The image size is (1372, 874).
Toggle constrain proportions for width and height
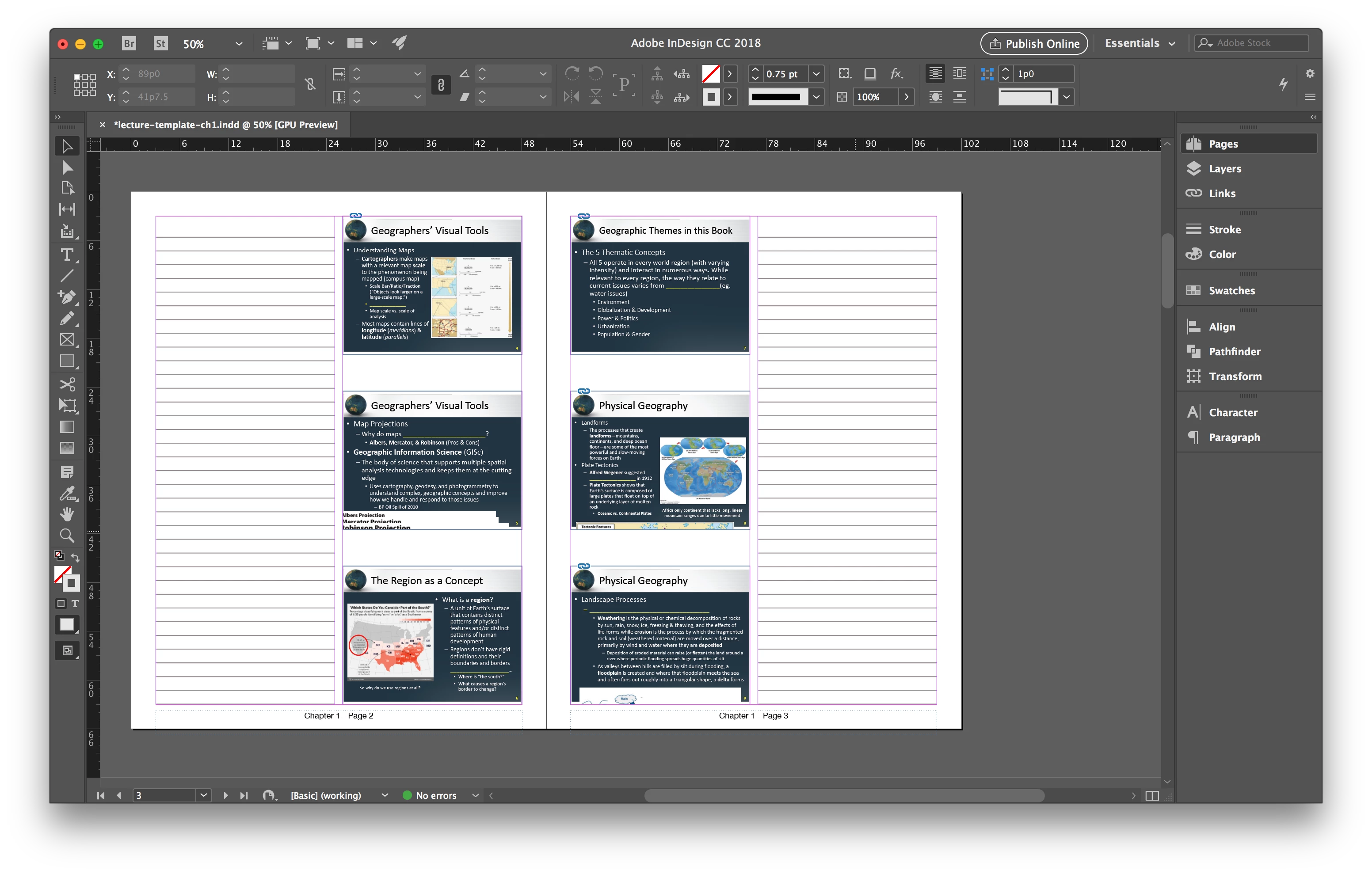click(310, 85)
